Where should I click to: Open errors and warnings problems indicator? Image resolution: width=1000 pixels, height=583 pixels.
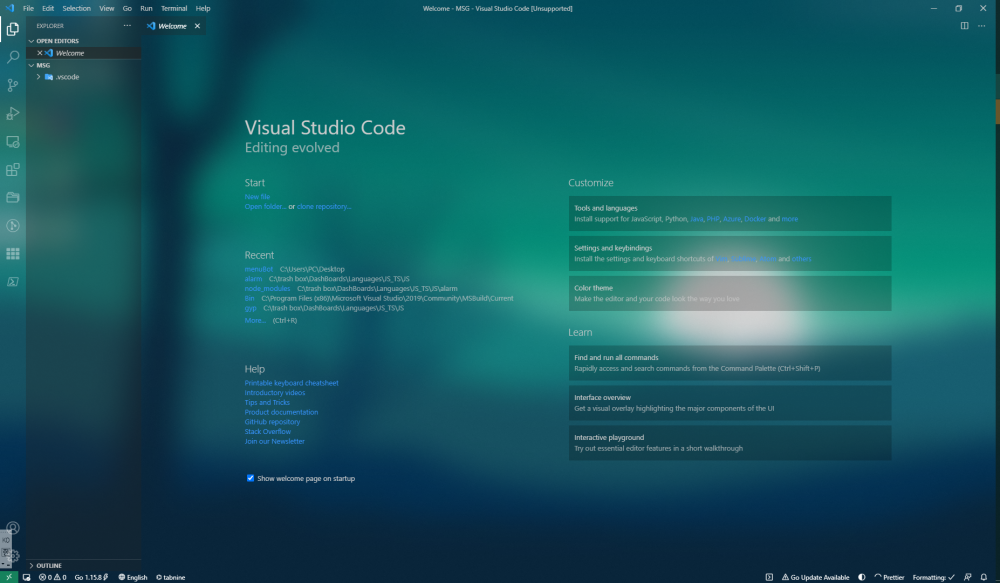[x=52, y=577]
